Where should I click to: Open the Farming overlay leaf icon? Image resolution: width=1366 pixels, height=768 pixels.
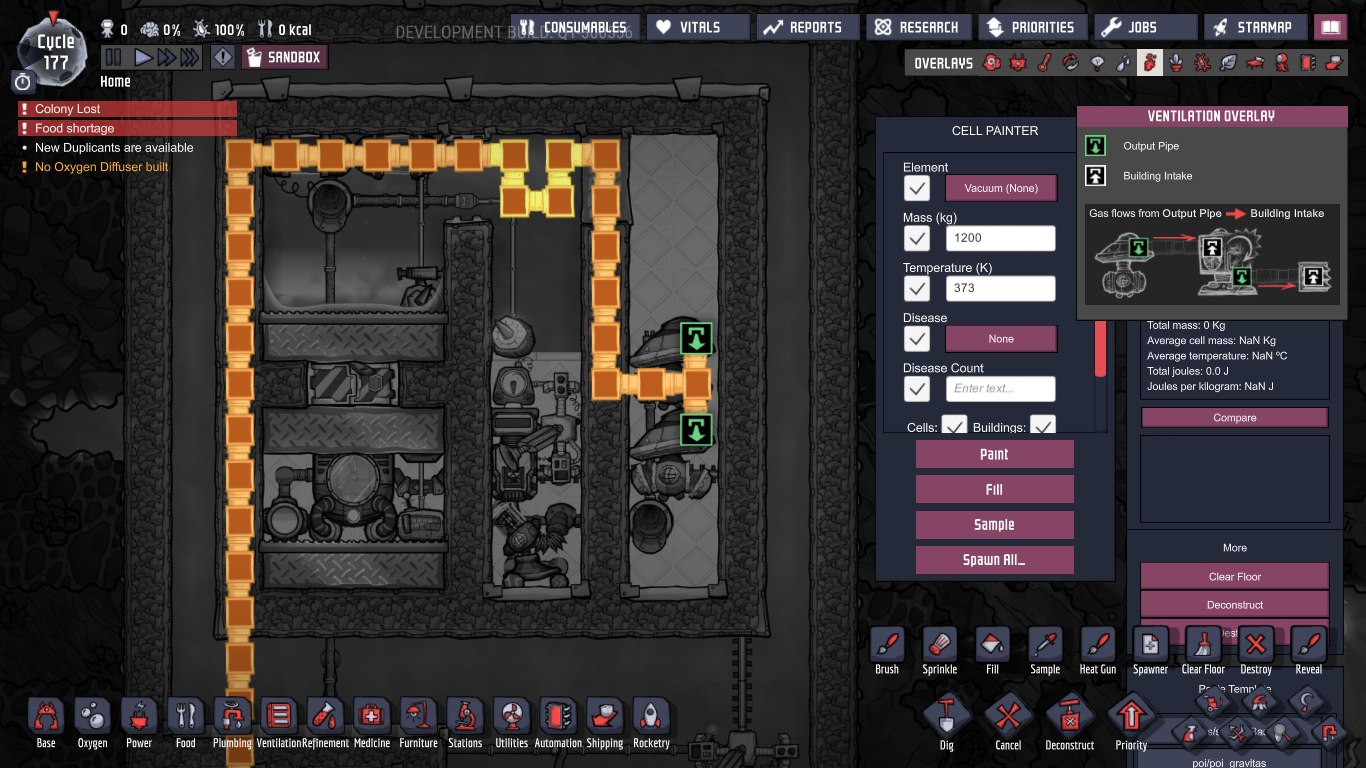pyautogui.click(x=1229, y=63)
